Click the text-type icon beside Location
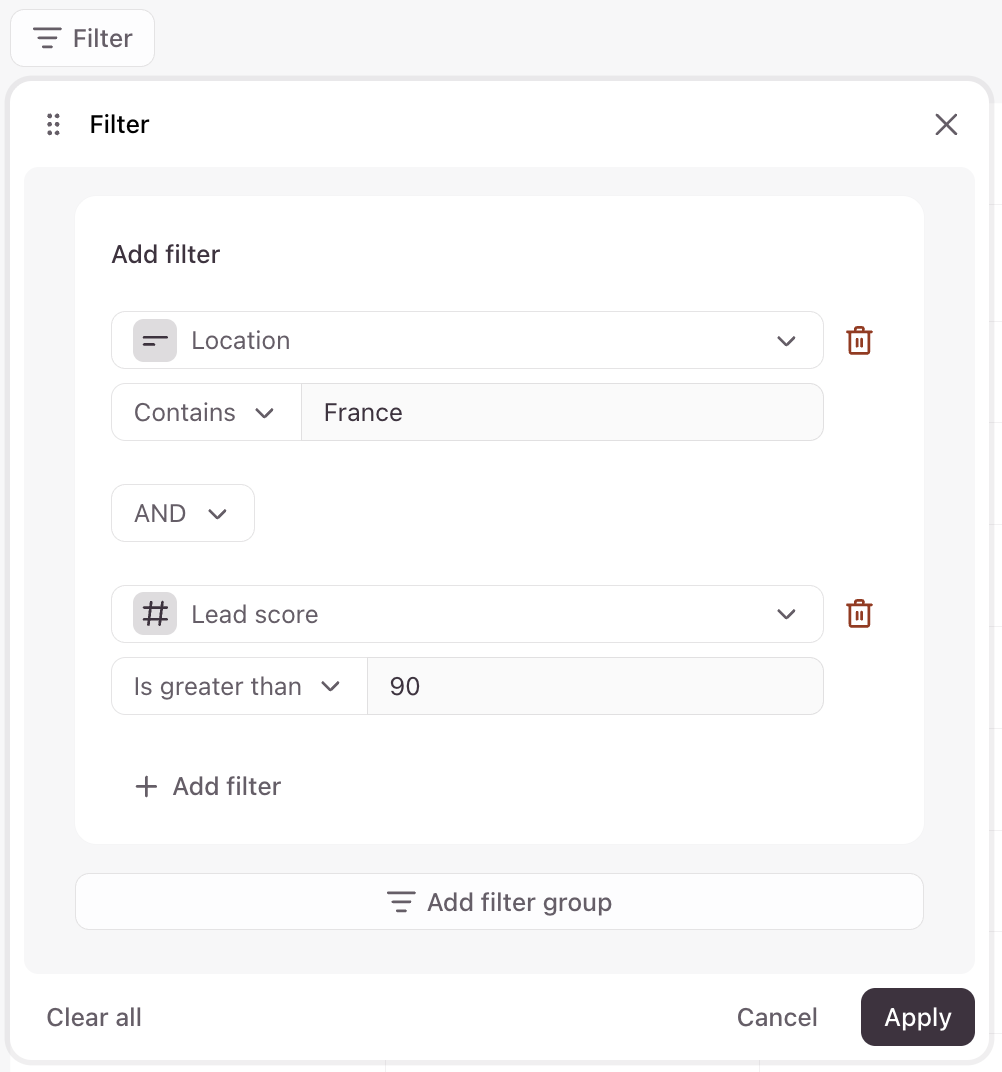Screen dimensions: 1002x1072 [x=155, y=341]
